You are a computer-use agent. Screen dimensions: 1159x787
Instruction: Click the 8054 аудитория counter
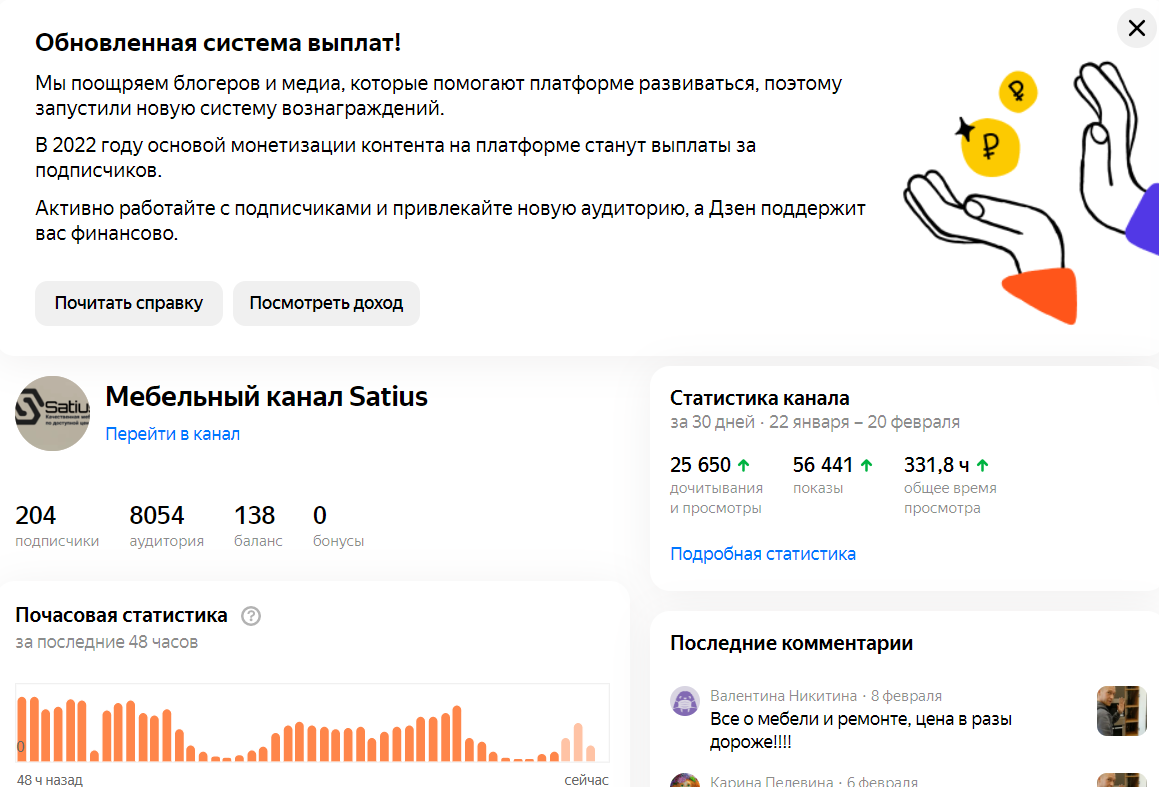166,525
